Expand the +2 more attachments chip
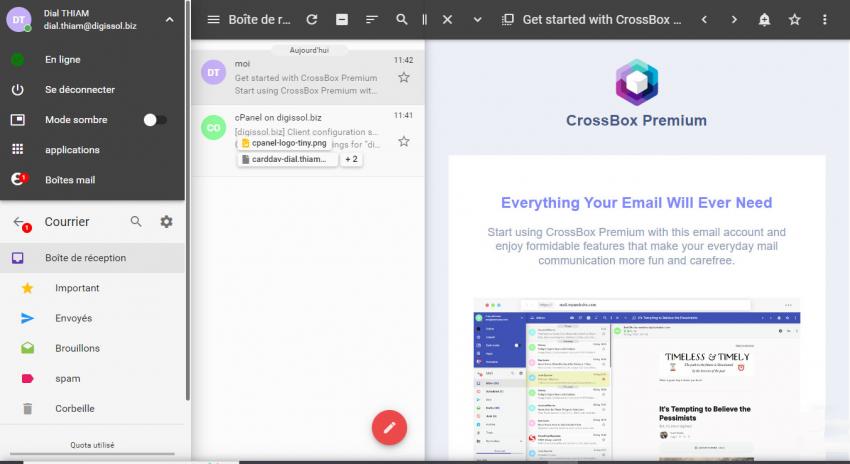The width and height of the screenshot is (850, 464). point(351,159)
